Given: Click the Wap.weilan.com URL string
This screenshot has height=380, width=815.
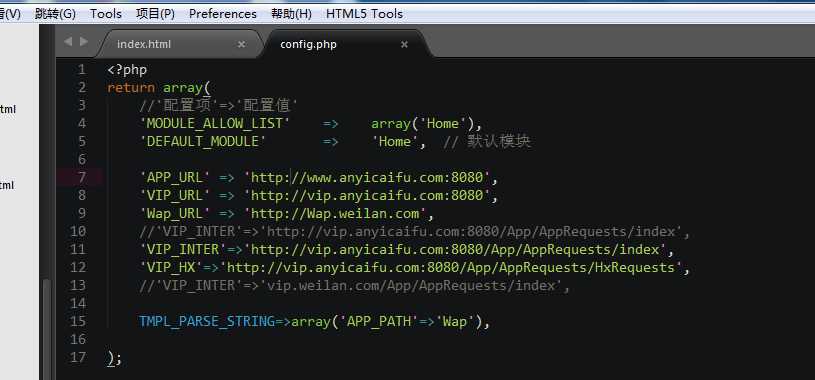Looking at the screenshot, I should click(x=335, y=214).
